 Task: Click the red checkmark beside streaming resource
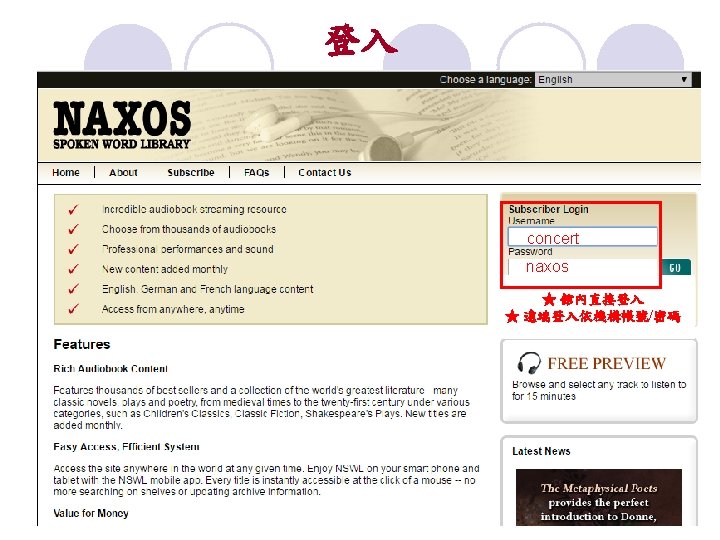[x=73, y=209]
